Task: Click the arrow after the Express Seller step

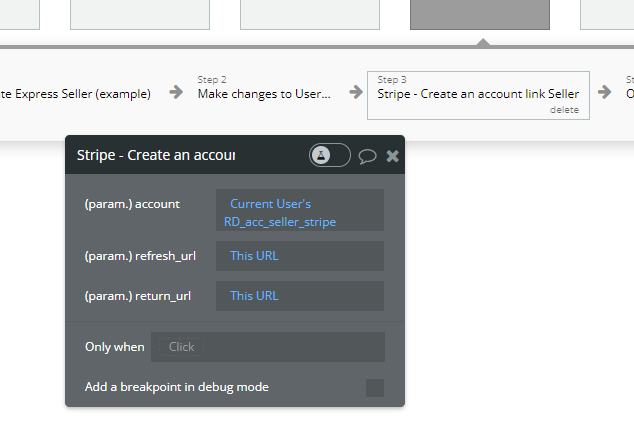Action: [x=176, y=92]
